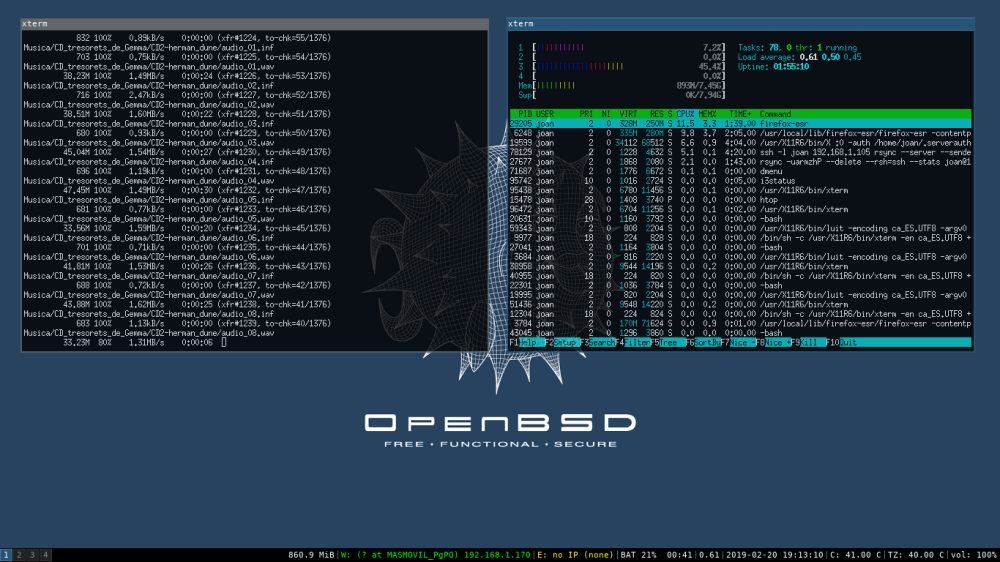Image resolution: width=1000 pixels, height=562 pixels.
Task: Click the TIME+ column header
Action: coord(740,114)
